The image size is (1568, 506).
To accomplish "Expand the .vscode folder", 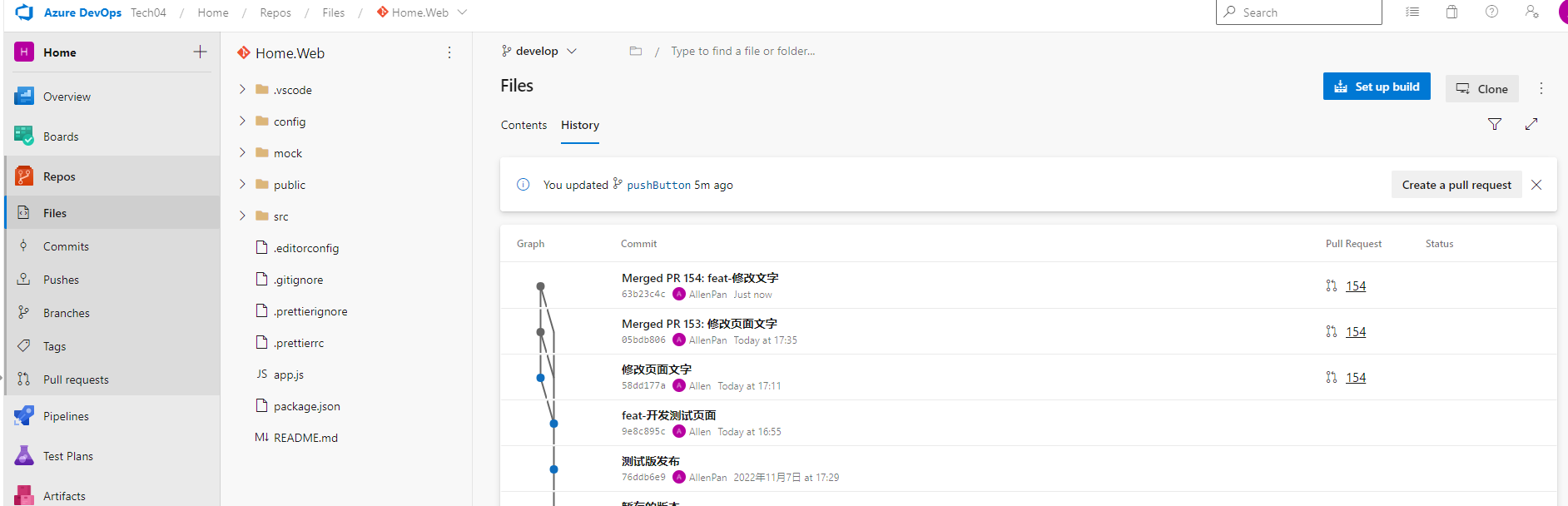I will 242,89.
